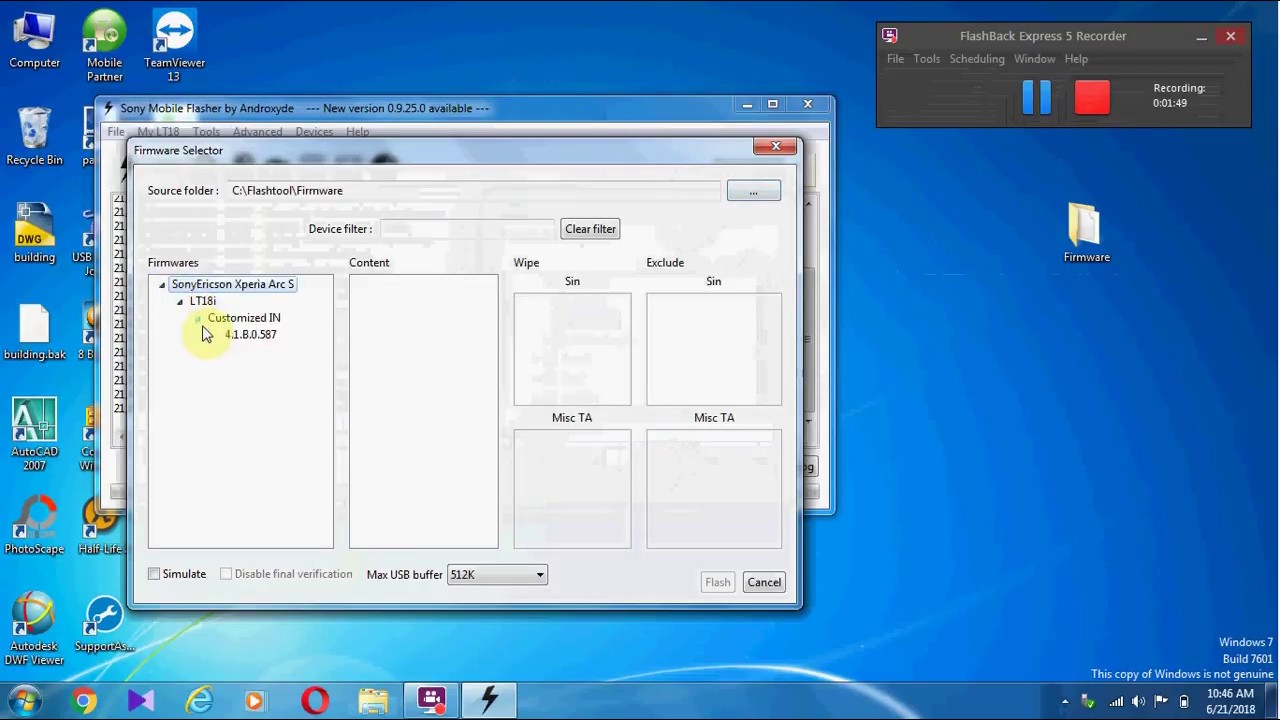This screenshot has height=720, width=1280.
Task: Open the PhotoScape desktop shortcut
Action: (34, 526)
